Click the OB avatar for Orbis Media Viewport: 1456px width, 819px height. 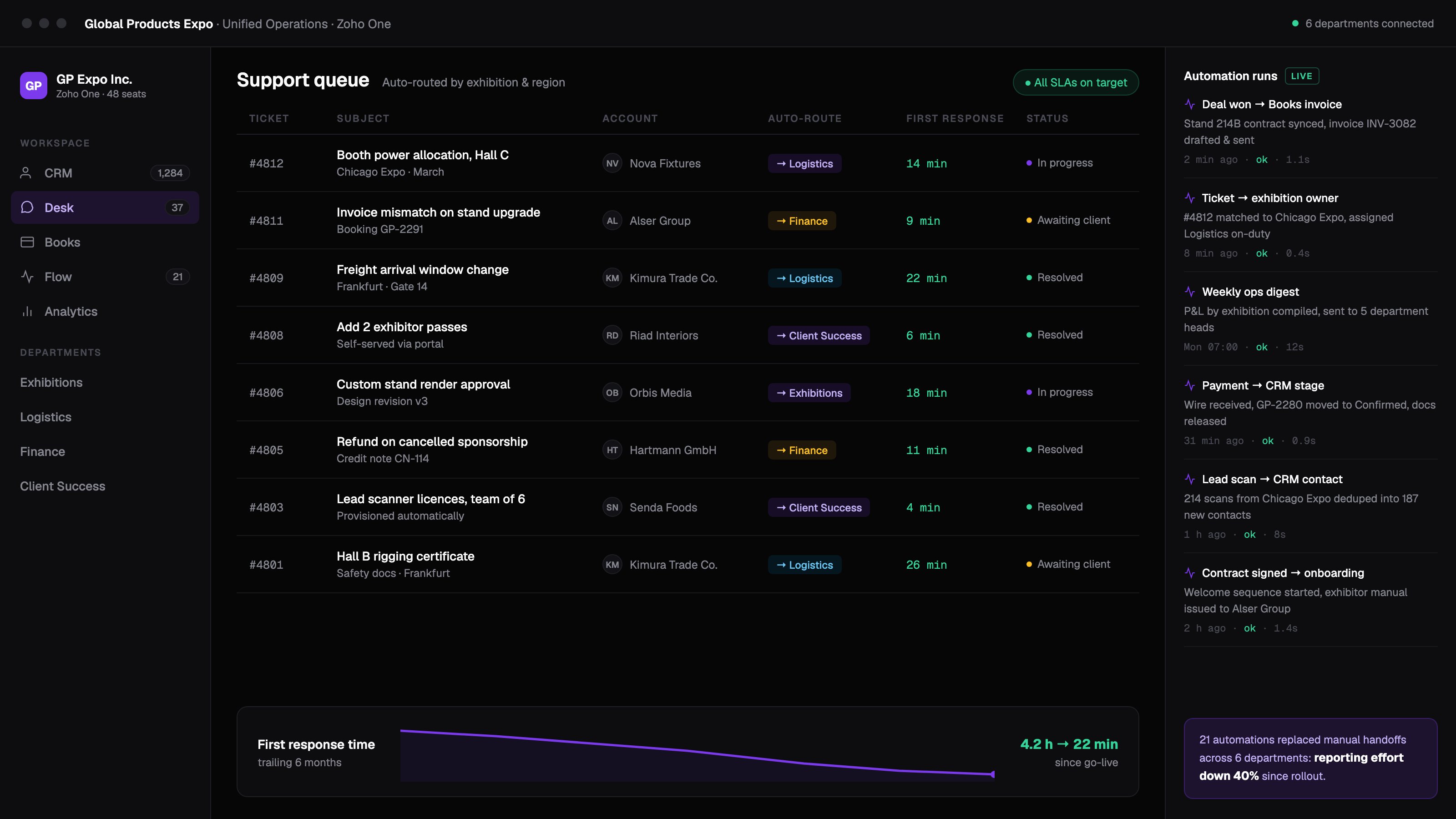(612, 392)
